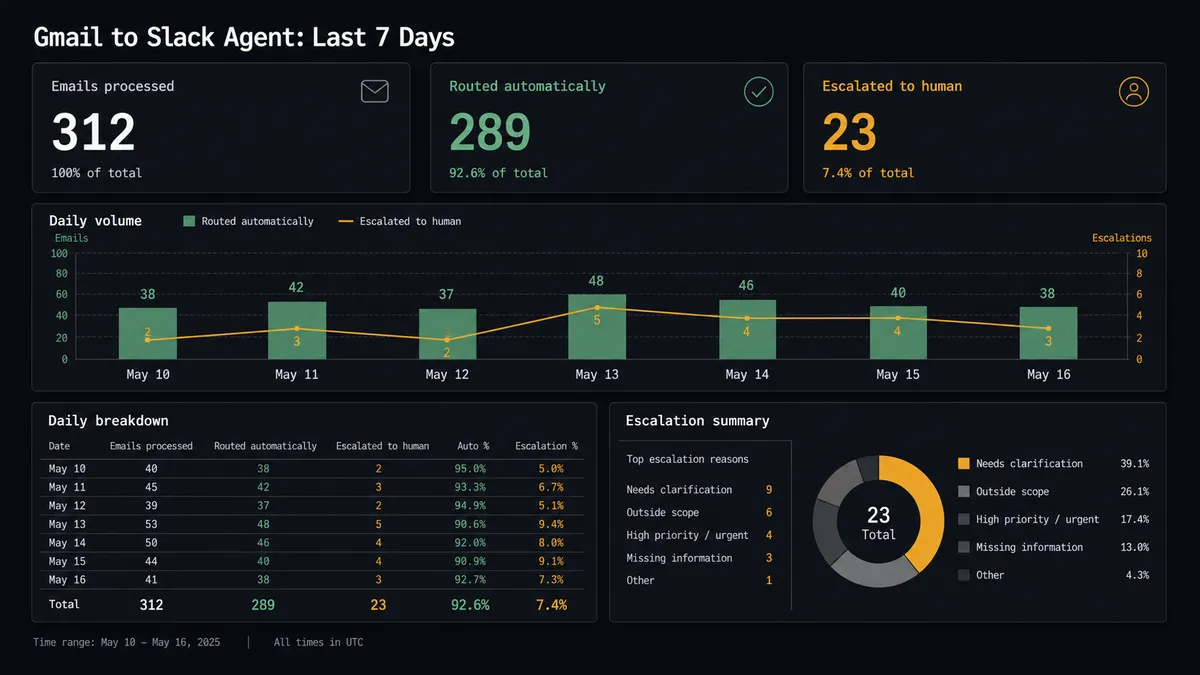Click the May 16 green bar

1048,333
